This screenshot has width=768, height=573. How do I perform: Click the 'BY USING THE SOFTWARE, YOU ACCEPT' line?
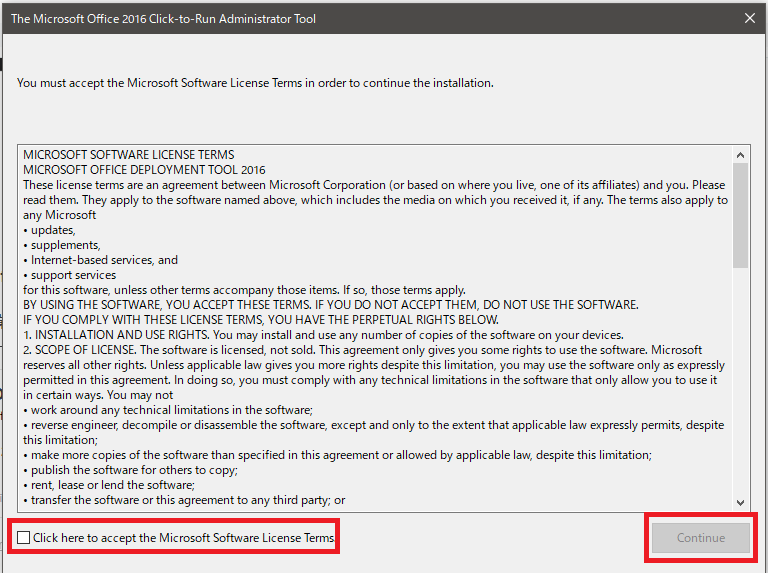(331, 305)
